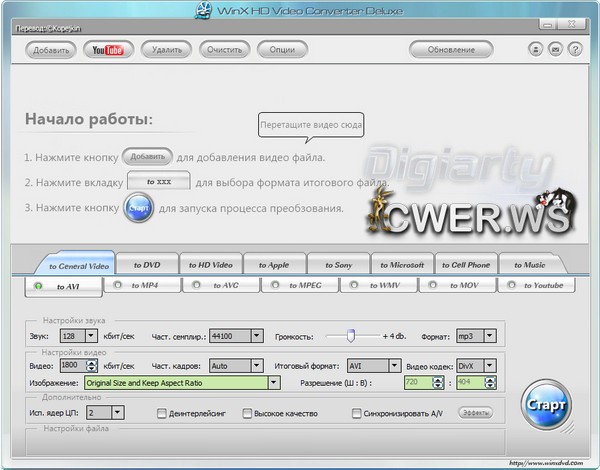Image resolution: width=600 pixels, height=470 pixels.
Task: Switch to the 'to DVD' tab
Action: (148, 265)
